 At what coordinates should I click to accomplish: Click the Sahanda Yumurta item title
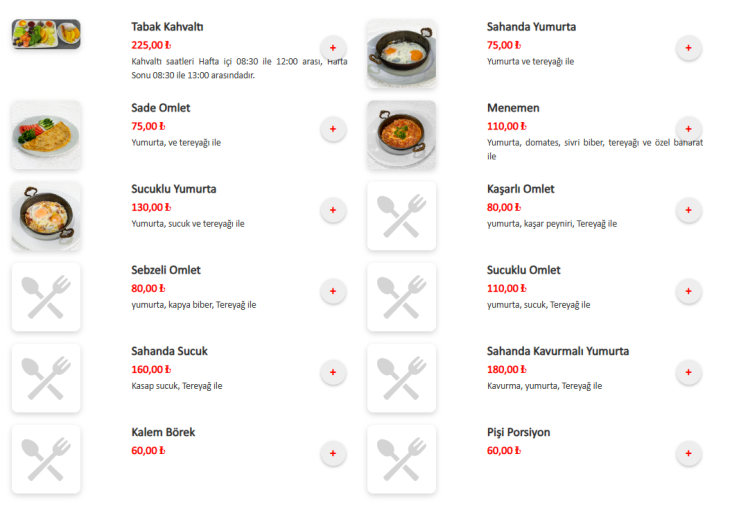pos(531,27)
